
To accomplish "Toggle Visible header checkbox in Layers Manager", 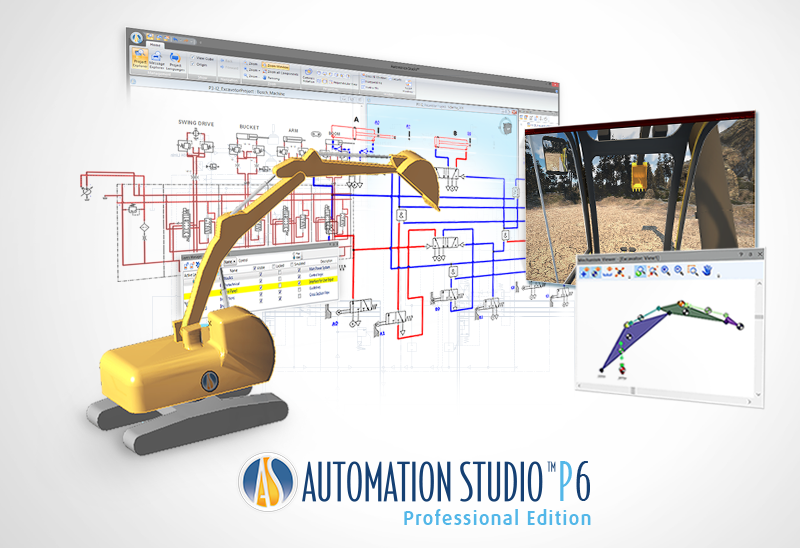I will click(x=255, y=268).
